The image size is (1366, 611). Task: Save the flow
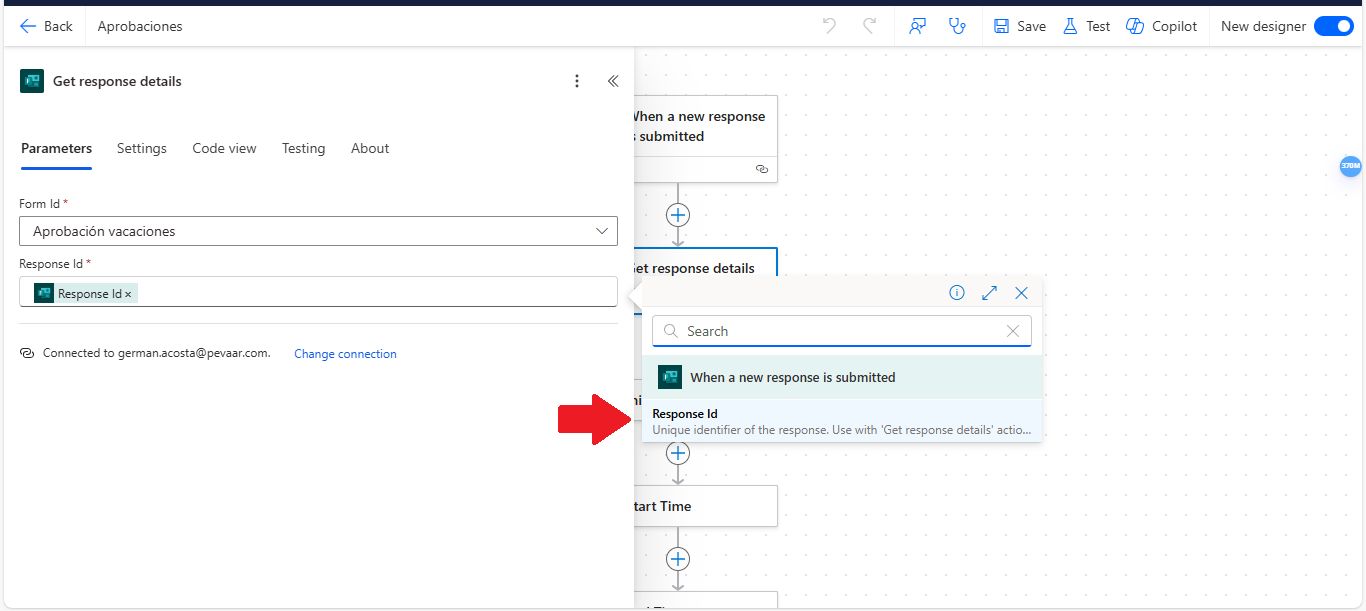[1020, 27]
